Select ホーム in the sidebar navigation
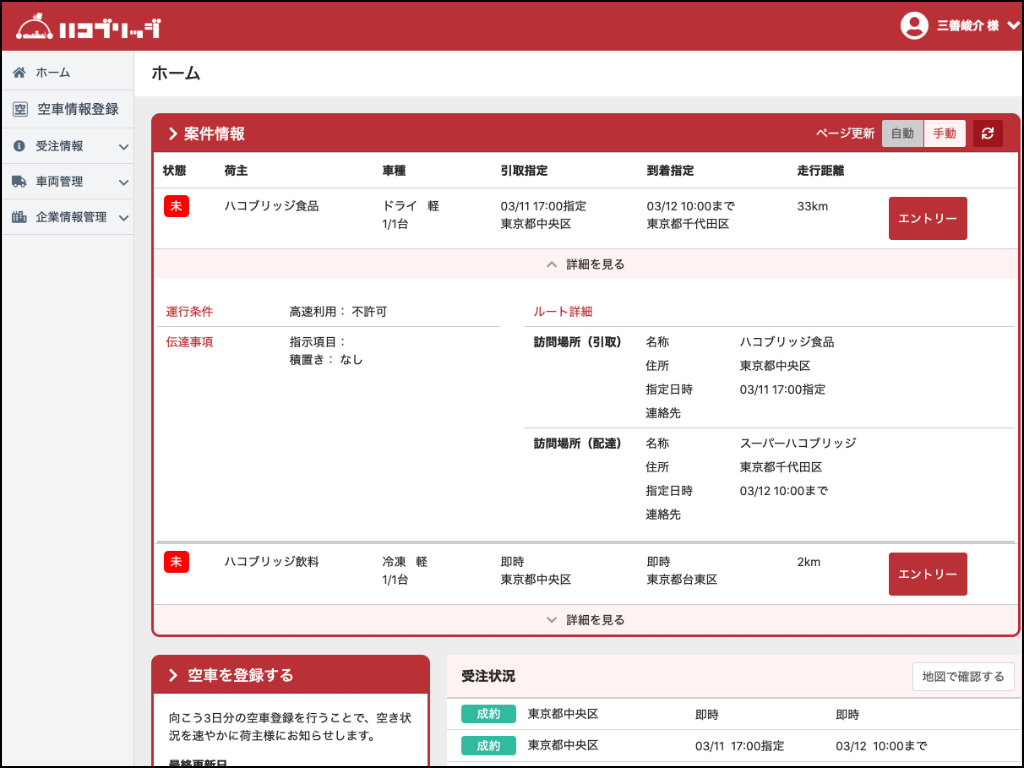The height and width of the screenshot is (768, 1024). point(48,72)
